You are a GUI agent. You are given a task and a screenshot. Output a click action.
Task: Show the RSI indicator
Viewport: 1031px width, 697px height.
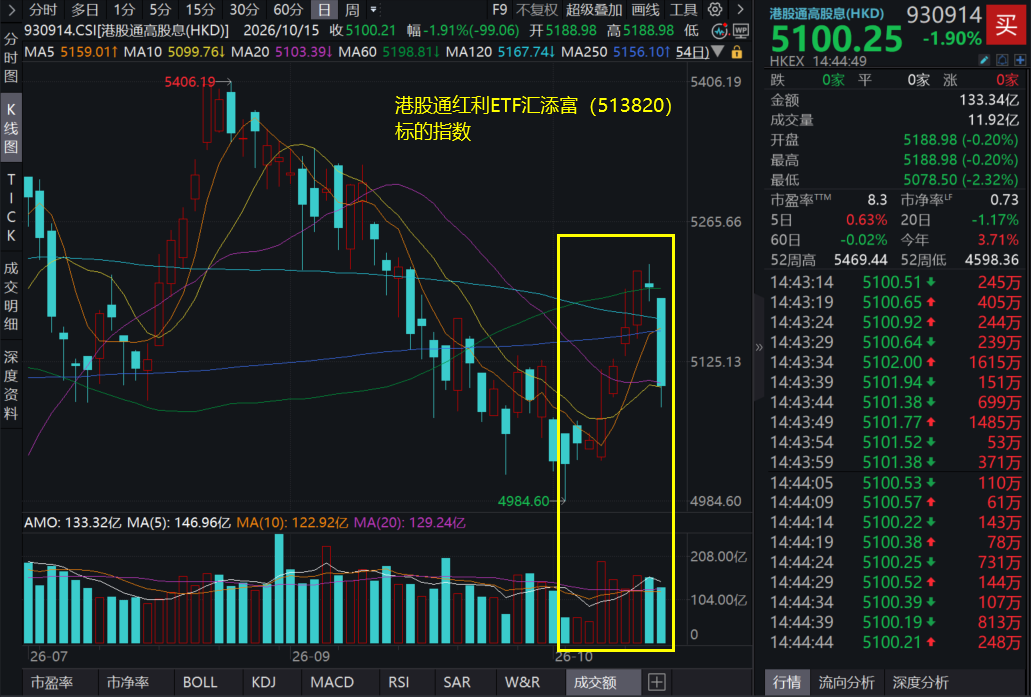[x=398, y=683]
